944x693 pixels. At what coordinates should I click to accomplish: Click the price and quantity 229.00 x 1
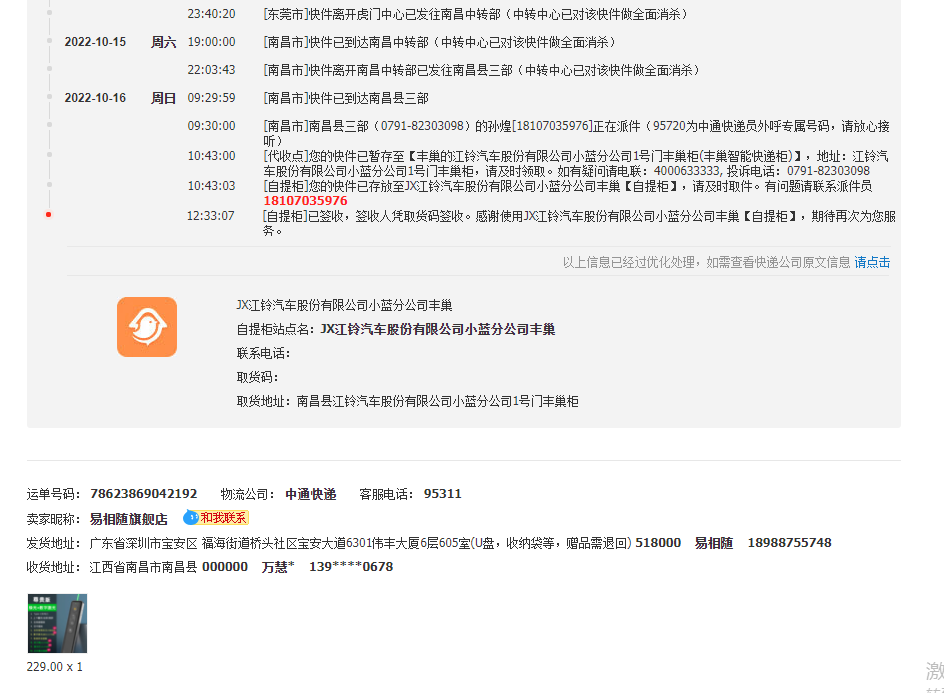[x=55, y=667]
